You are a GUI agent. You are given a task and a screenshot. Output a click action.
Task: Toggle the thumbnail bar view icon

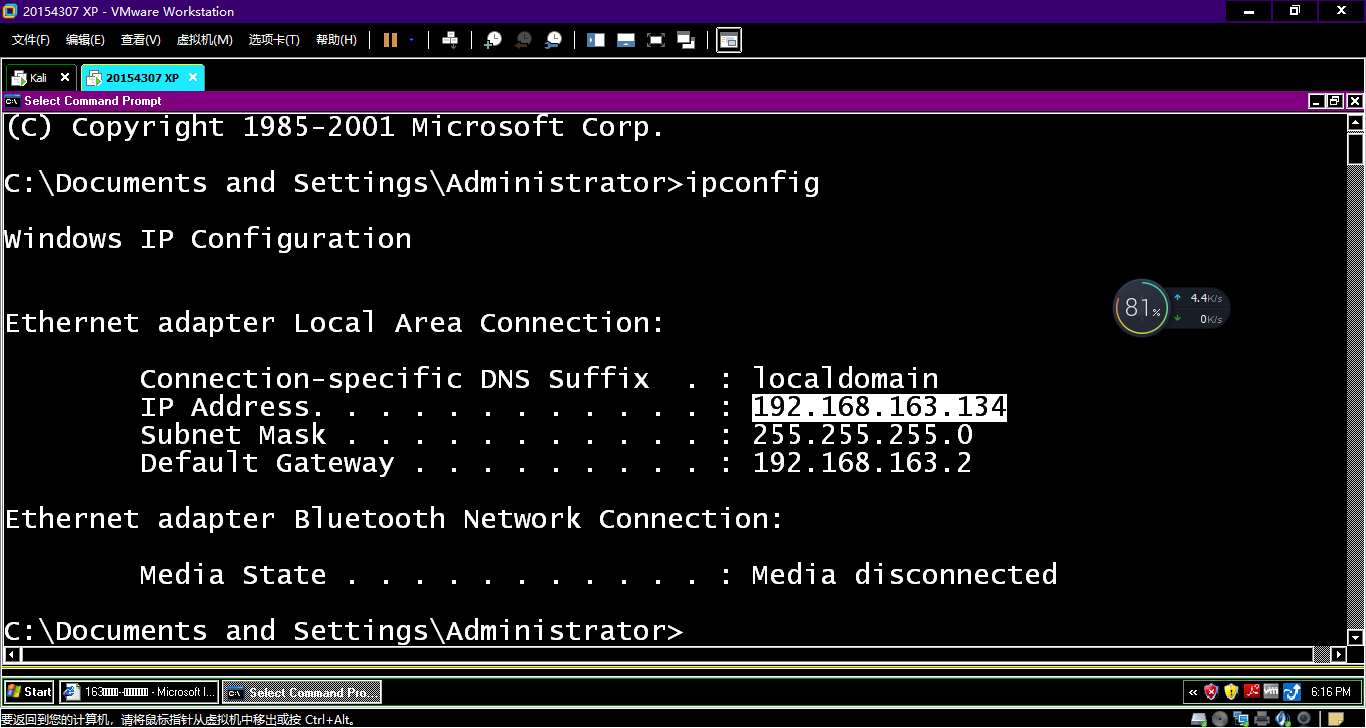626,40
